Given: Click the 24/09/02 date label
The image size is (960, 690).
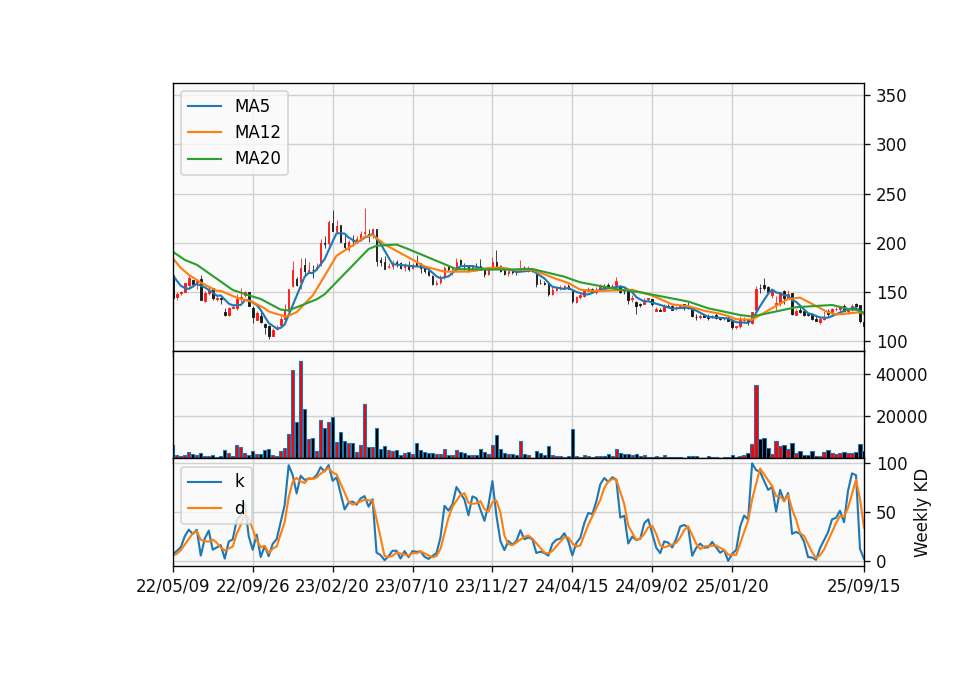Looking at the screenshot, I should pyautogui.click(x=651, y=586).
